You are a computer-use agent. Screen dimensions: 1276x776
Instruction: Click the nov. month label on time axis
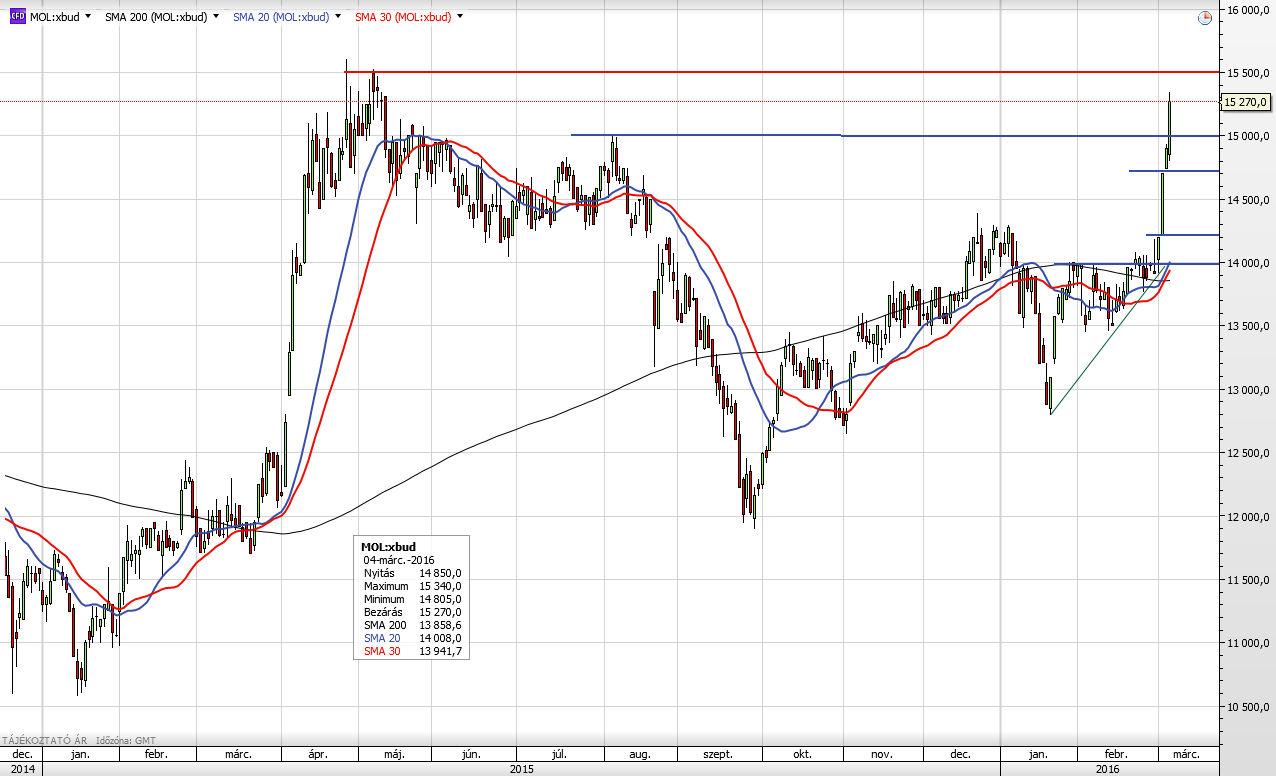881,754
